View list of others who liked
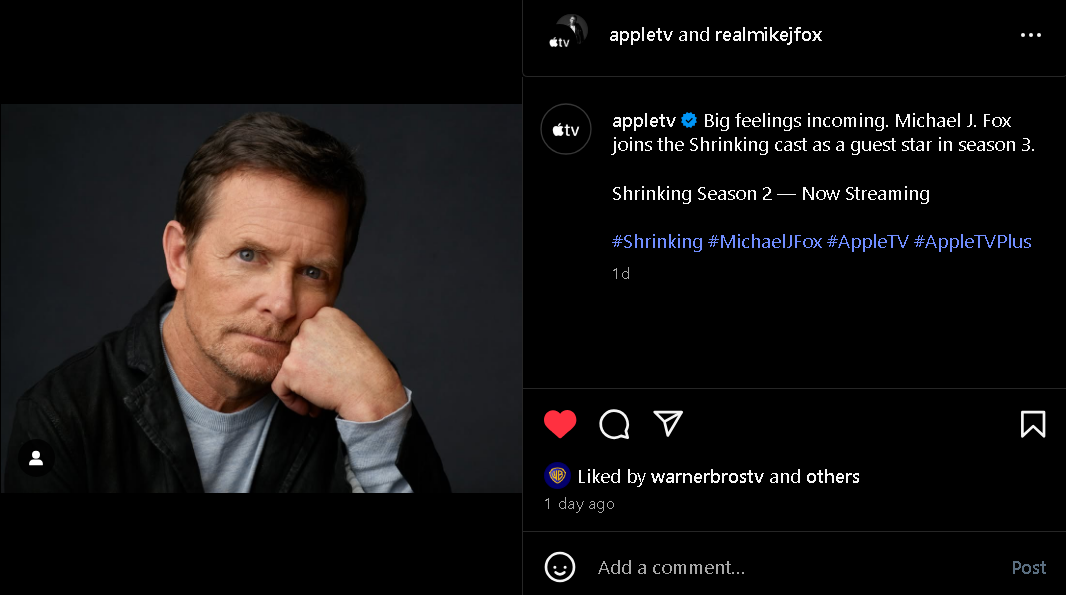Viewport: 1066px width, 595px height. pyautogui.click(x=832, y=477)
